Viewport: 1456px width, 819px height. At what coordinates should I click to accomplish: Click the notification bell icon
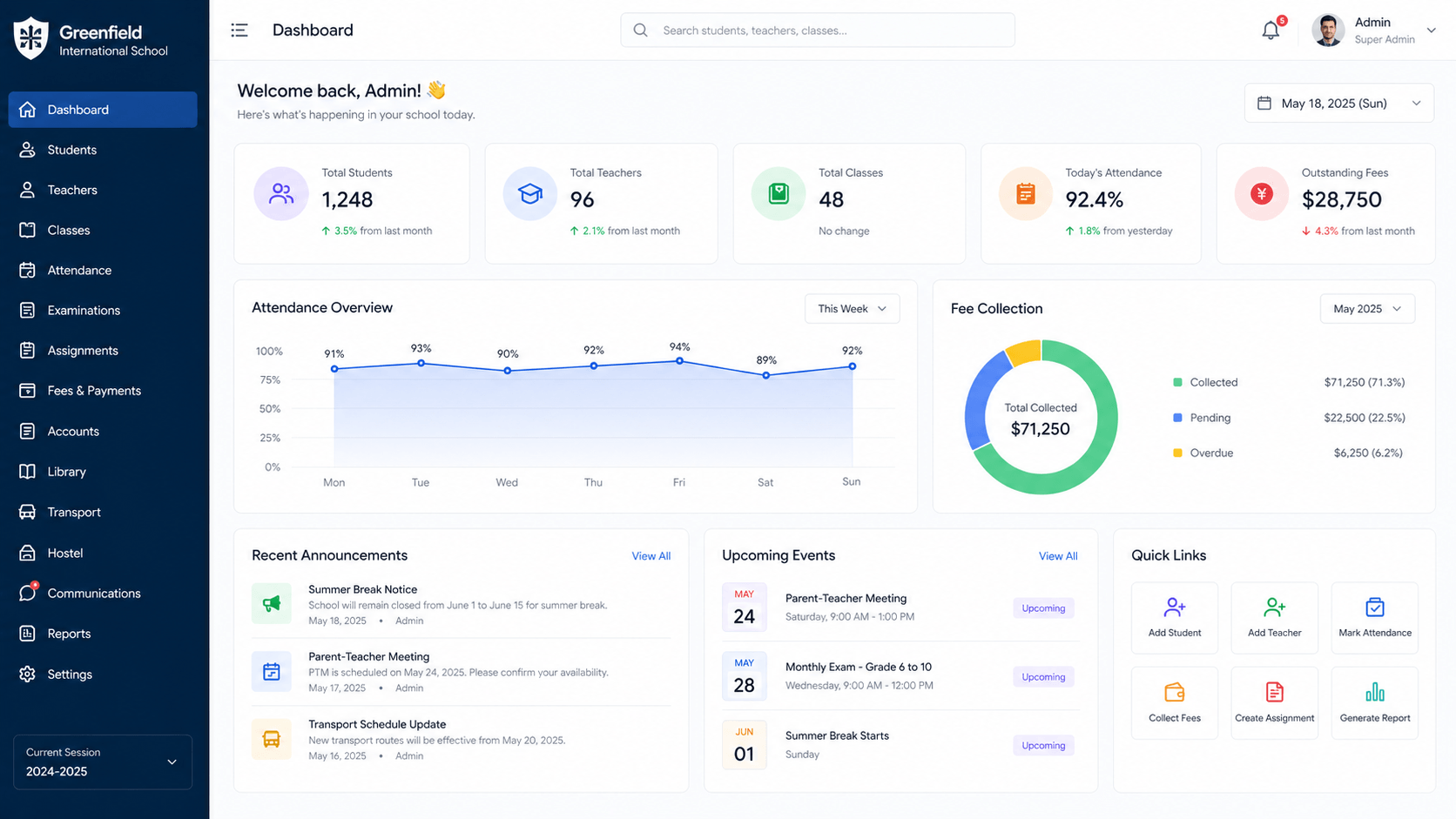tap(1271, 30)
